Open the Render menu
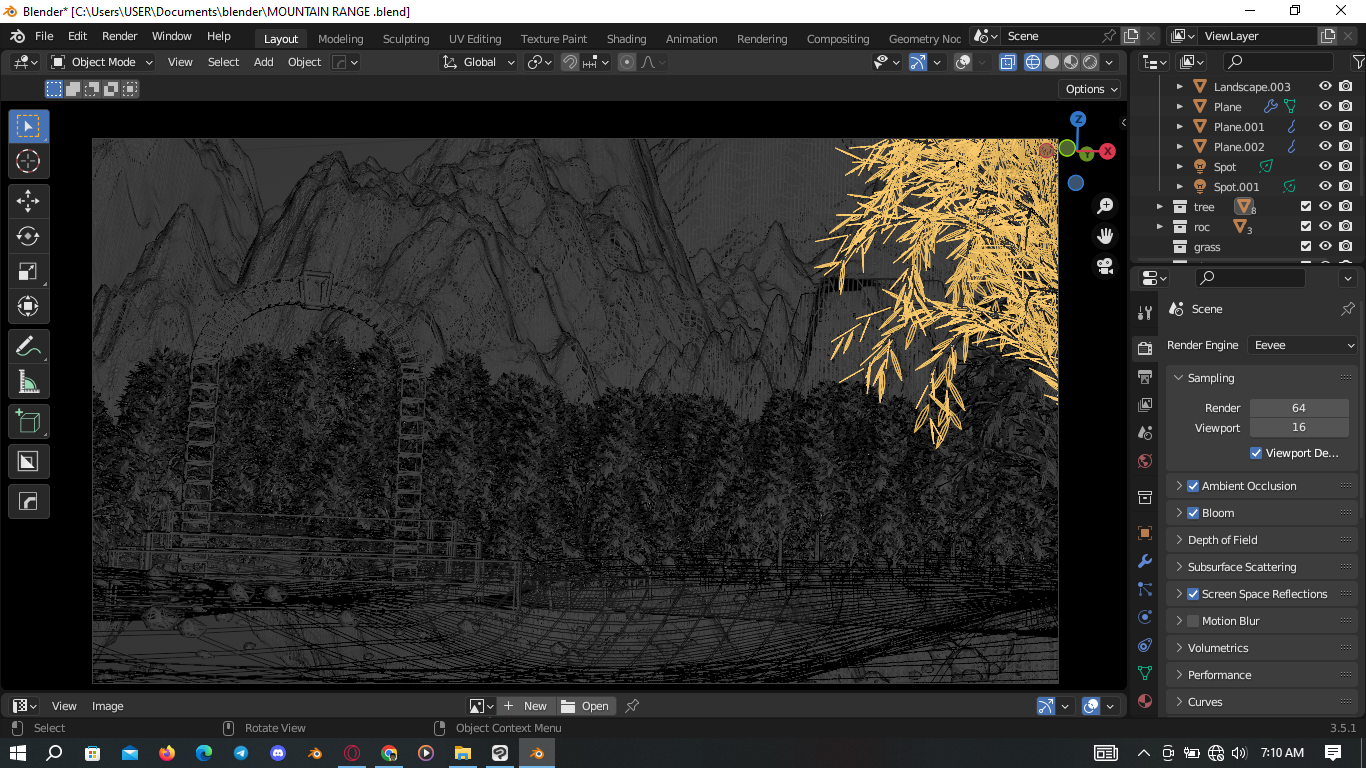Image resolution: width=1366 pixels, height=768 pixels. click(x=120, y=36)
